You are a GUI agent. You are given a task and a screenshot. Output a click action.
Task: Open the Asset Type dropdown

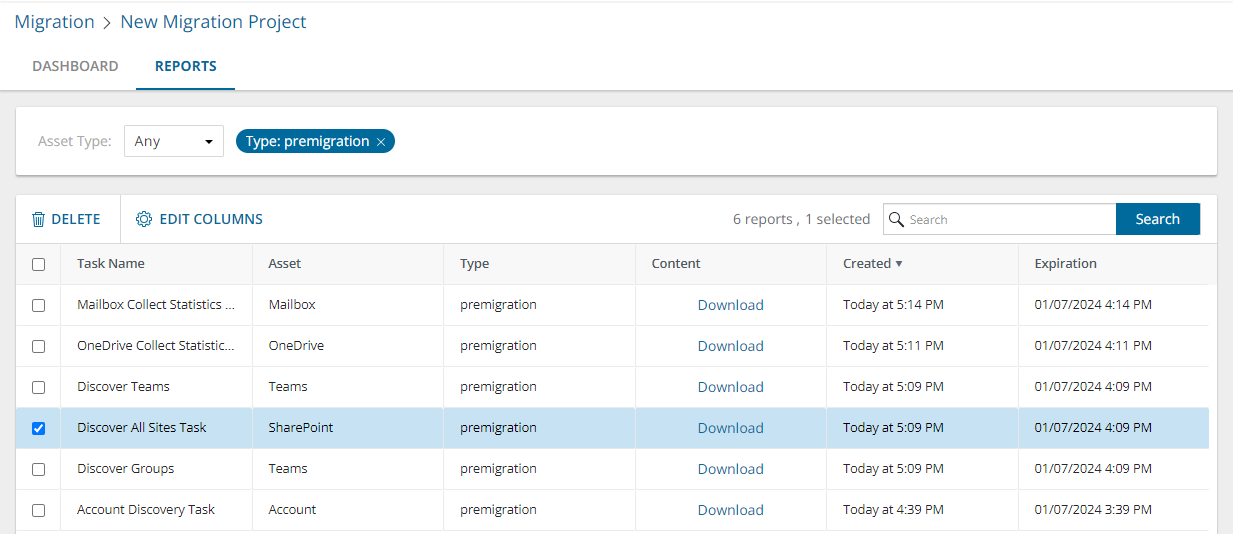click(174, 141)
